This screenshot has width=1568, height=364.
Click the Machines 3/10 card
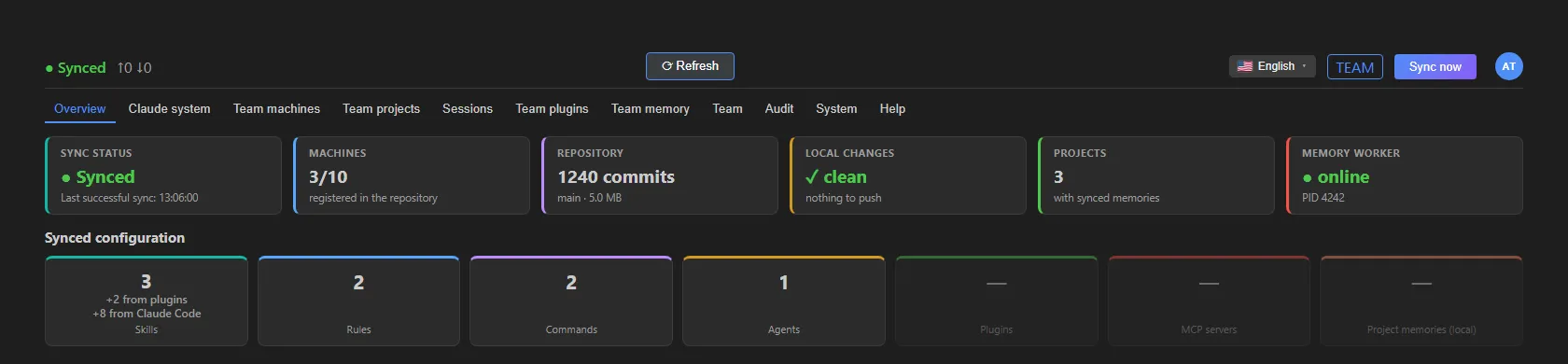(x=412, y=175)
